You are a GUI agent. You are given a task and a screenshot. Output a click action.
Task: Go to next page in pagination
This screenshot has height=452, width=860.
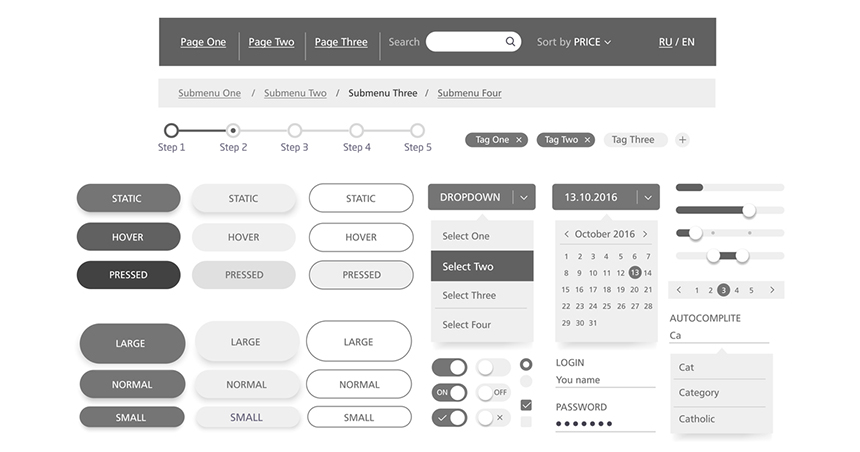[x=772, y=290]
